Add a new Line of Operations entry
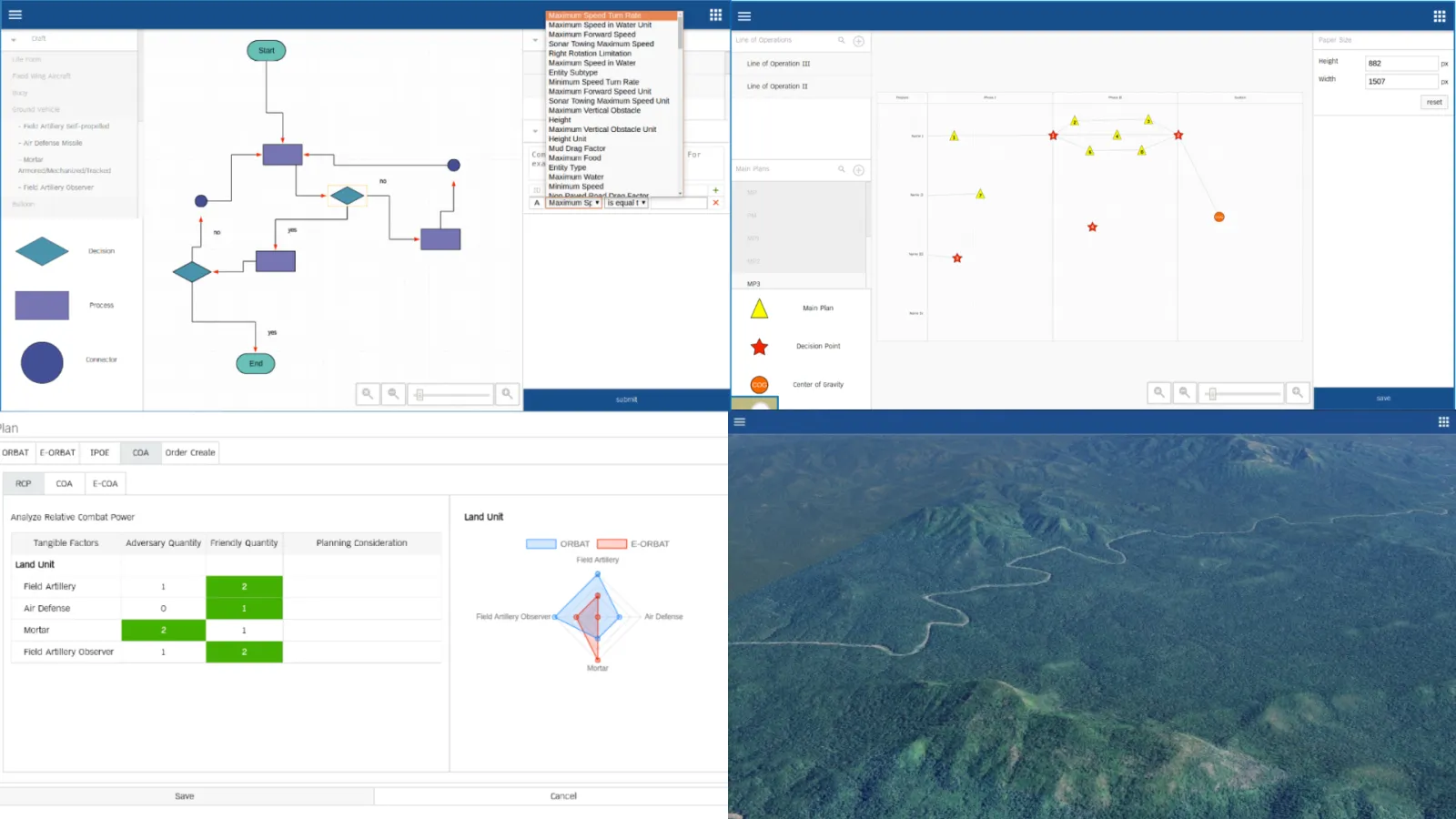 858,41
